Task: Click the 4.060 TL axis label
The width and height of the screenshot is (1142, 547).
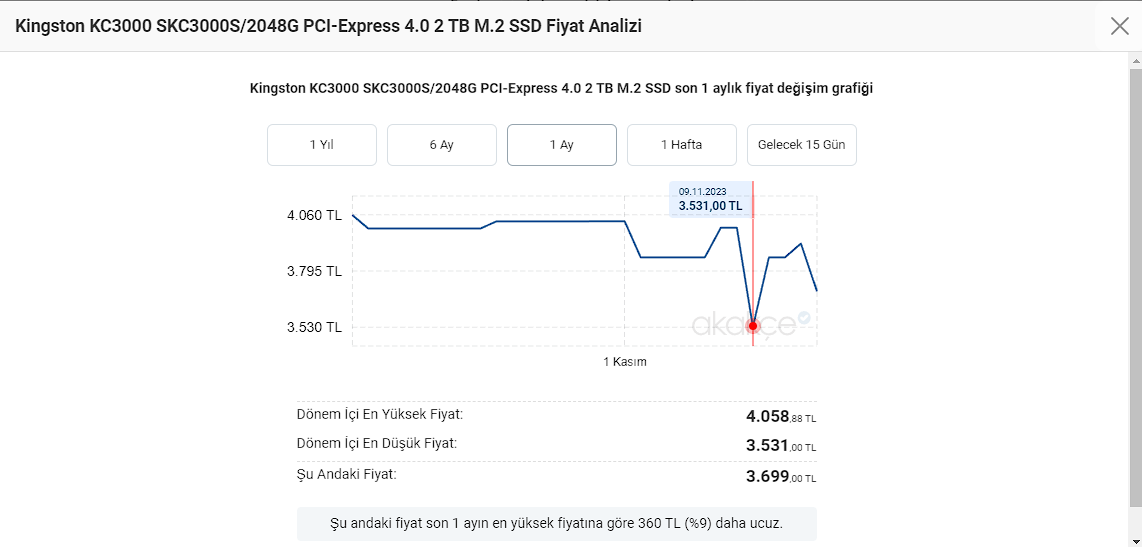Action: tap(314, 215)
